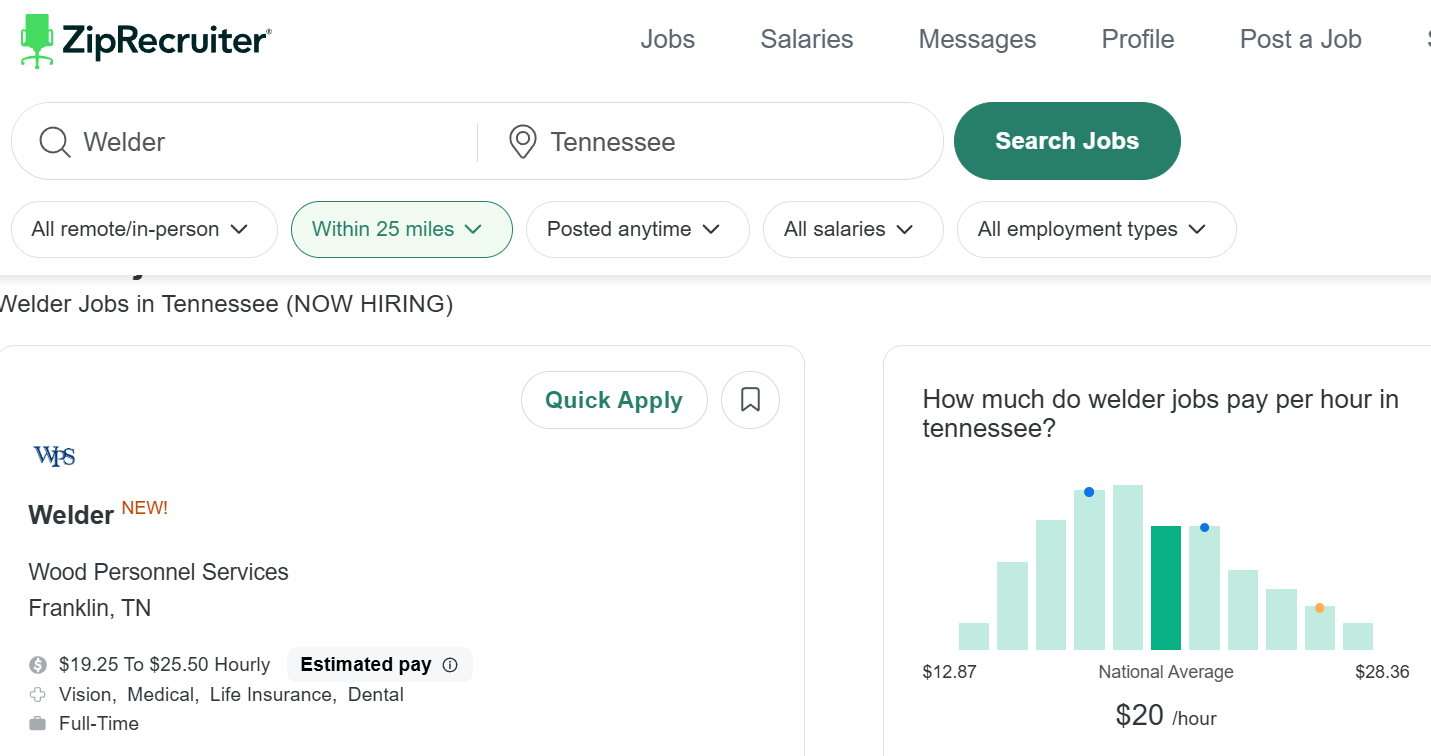The width and height of the screenshot is (1431, 756).
Task: Open the Welder job title link
Action: 71,515
